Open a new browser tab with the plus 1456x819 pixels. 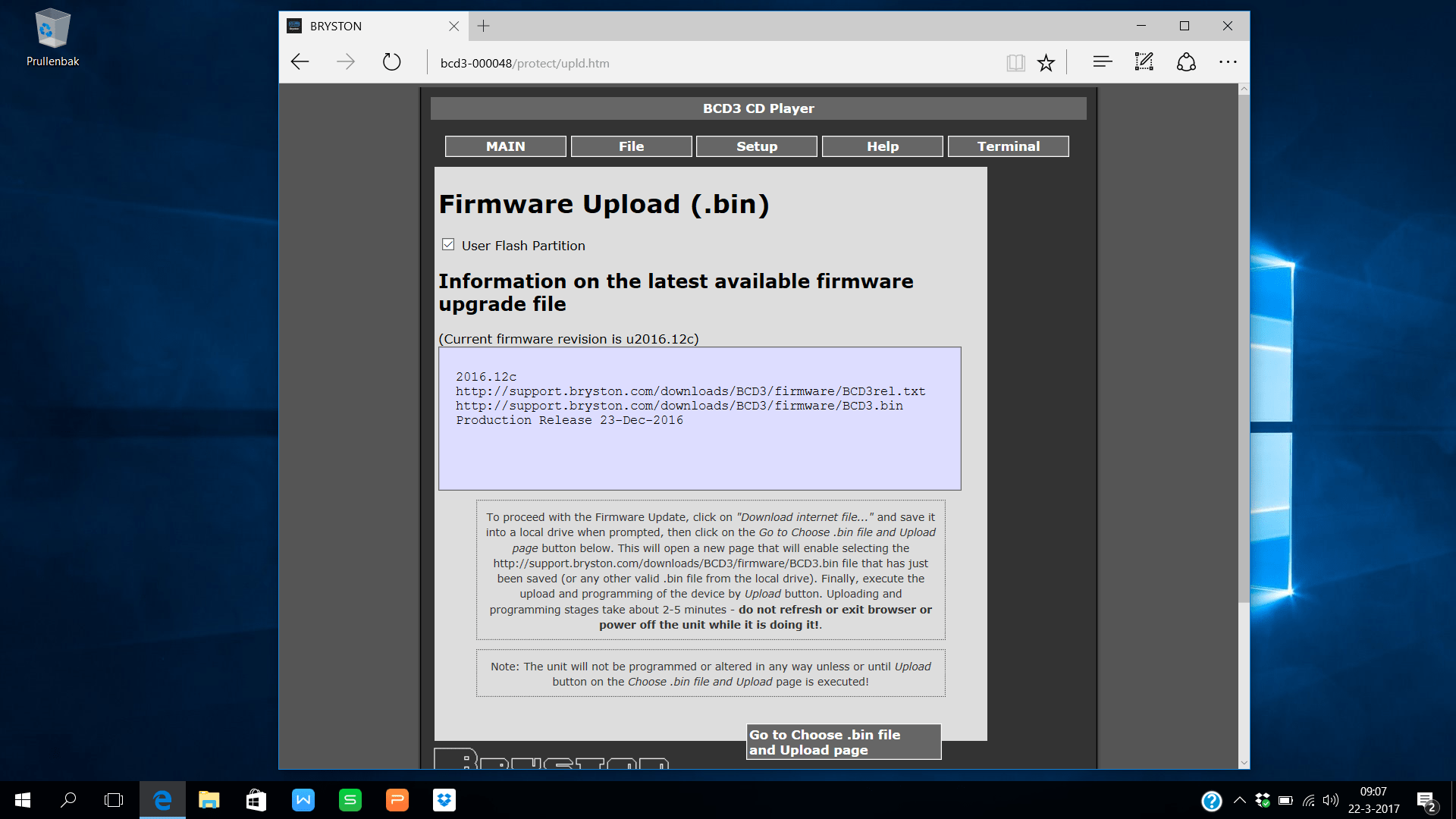click(483, 26)
